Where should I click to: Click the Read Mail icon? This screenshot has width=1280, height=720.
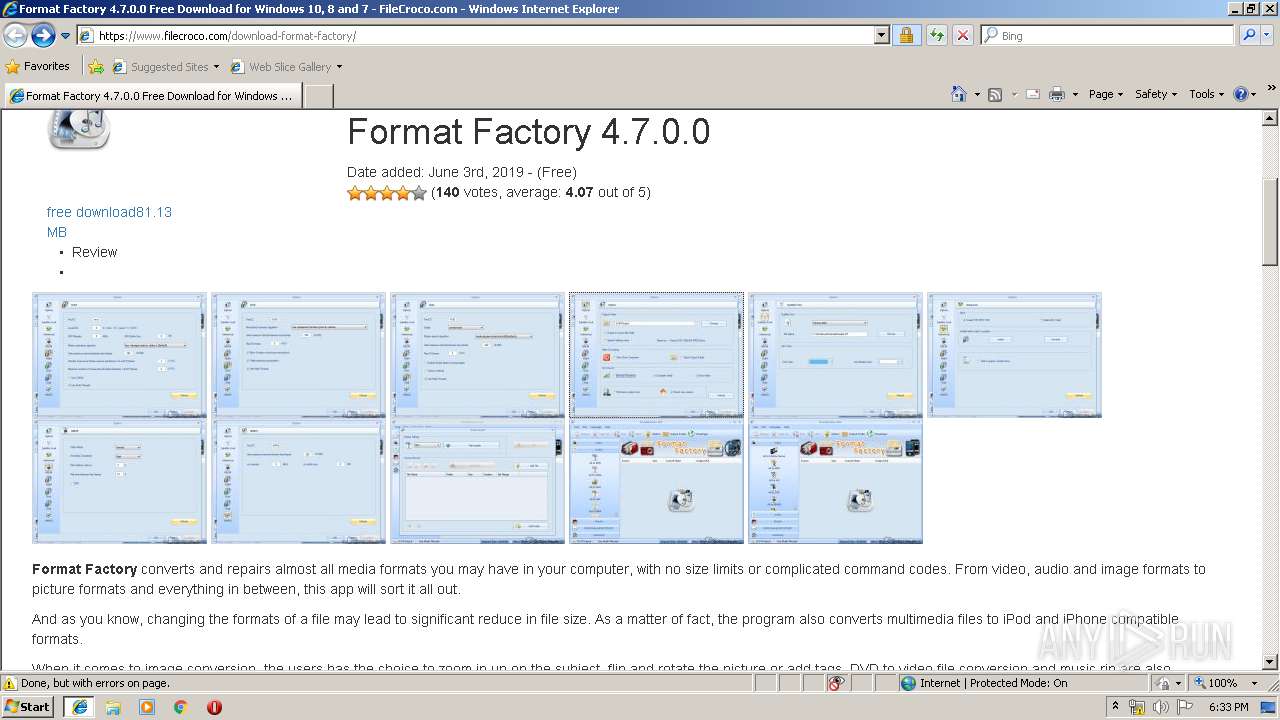[x=1032, y=94]
